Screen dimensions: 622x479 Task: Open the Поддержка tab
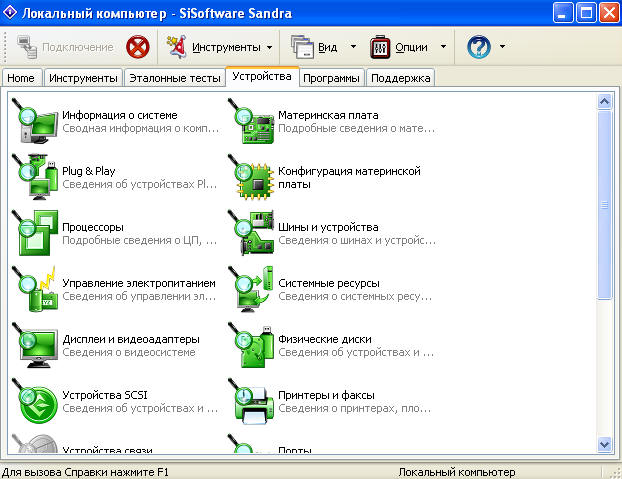(x=401, y=78)
